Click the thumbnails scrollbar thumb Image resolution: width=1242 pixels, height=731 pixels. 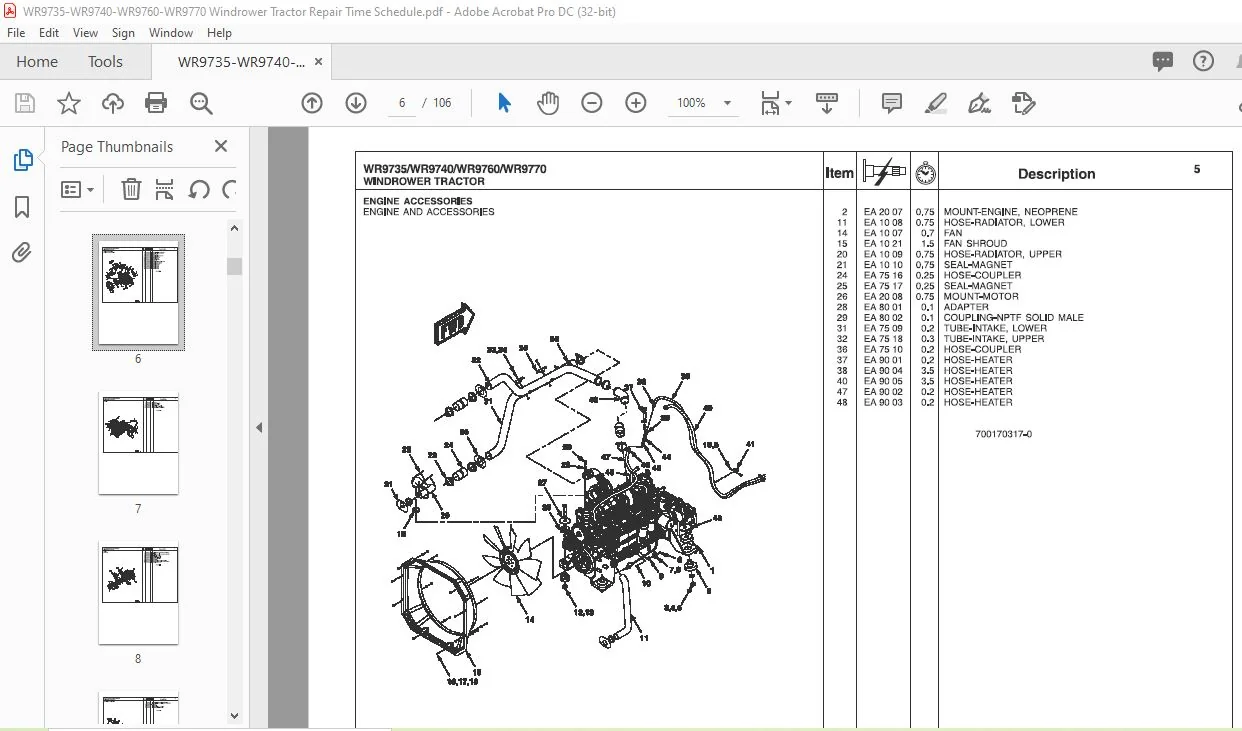(x=234, y=266)
